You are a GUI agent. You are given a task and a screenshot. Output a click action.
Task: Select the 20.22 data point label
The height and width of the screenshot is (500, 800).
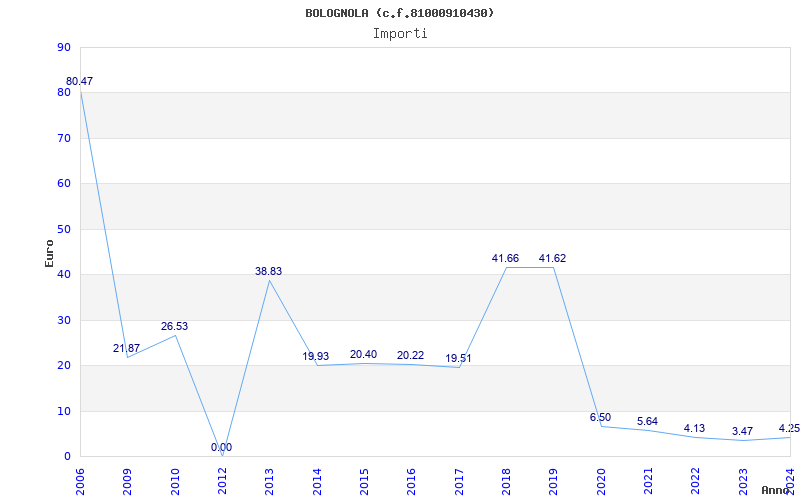point(411,356)
